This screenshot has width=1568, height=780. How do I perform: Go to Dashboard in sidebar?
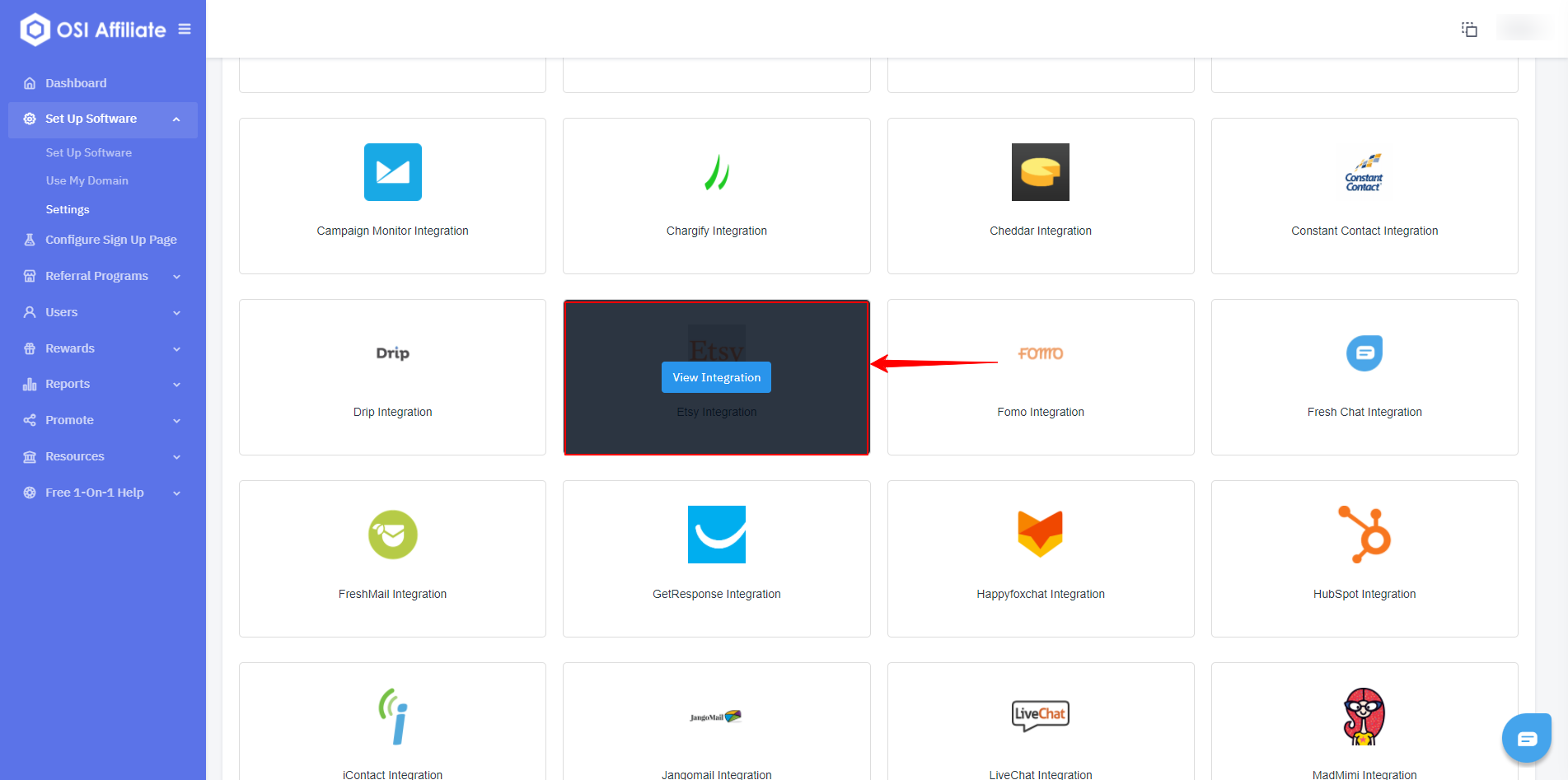[x=76, y=83]
